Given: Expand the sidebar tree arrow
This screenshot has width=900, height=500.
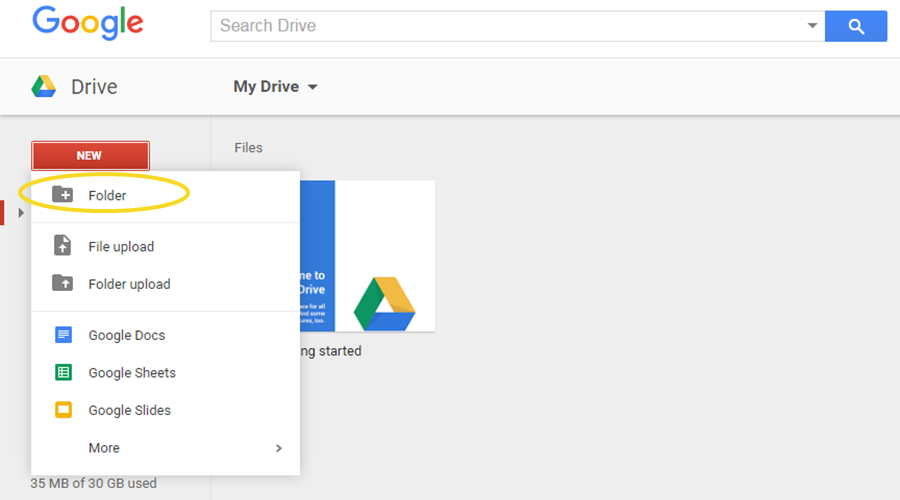Looking at the screenshot, I should tap(21, 212).
